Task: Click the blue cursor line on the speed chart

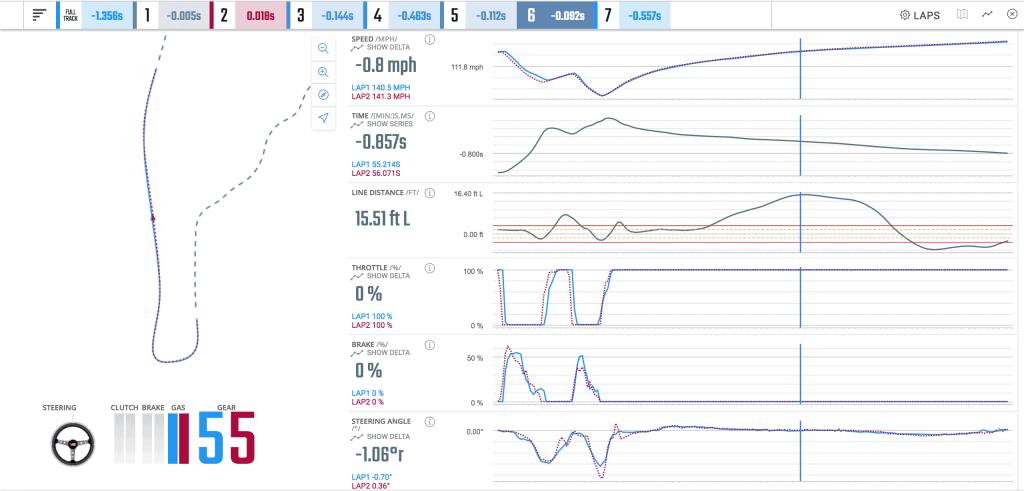Action: click(x=801, y=69)
